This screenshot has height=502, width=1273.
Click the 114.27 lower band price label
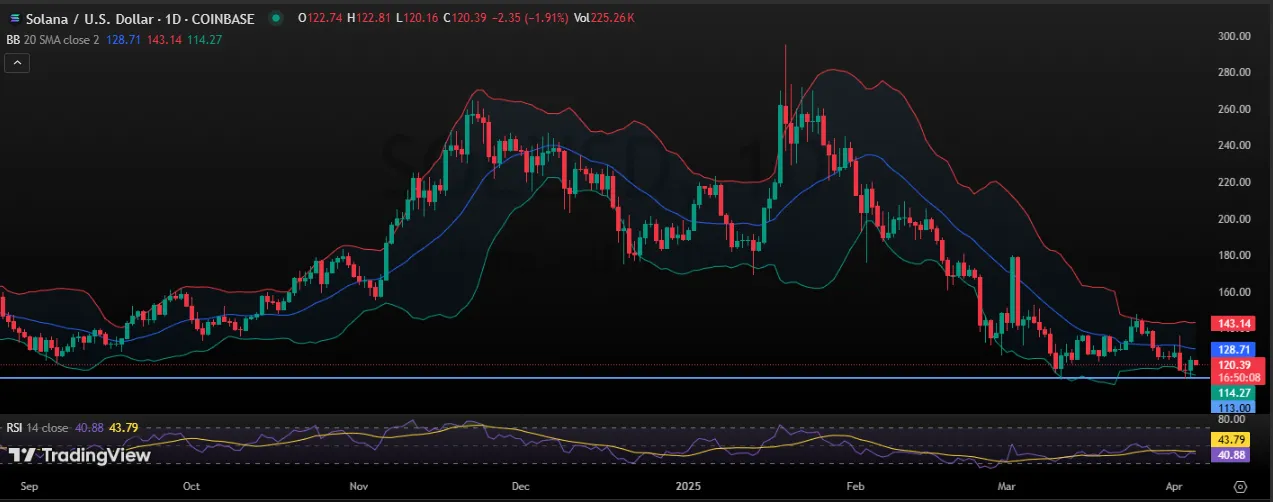pos(1231,394)
